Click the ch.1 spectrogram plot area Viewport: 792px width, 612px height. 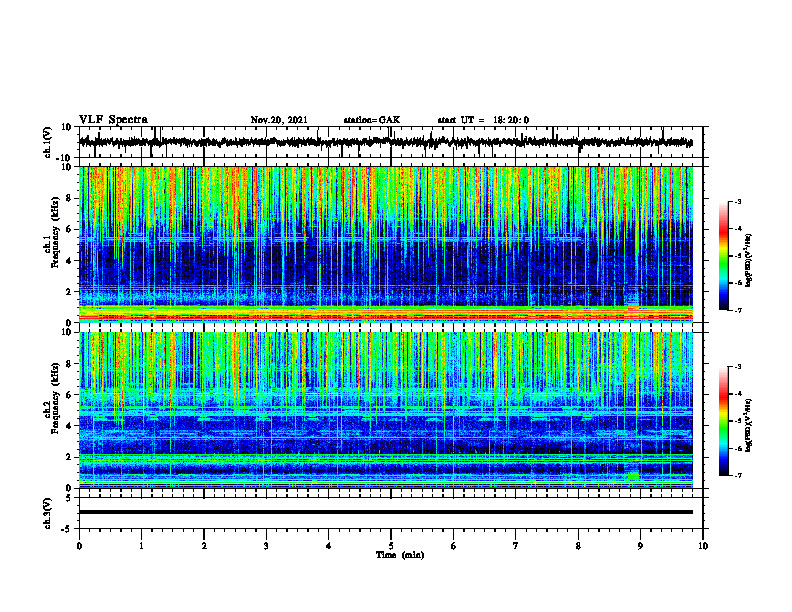[385, 244]
